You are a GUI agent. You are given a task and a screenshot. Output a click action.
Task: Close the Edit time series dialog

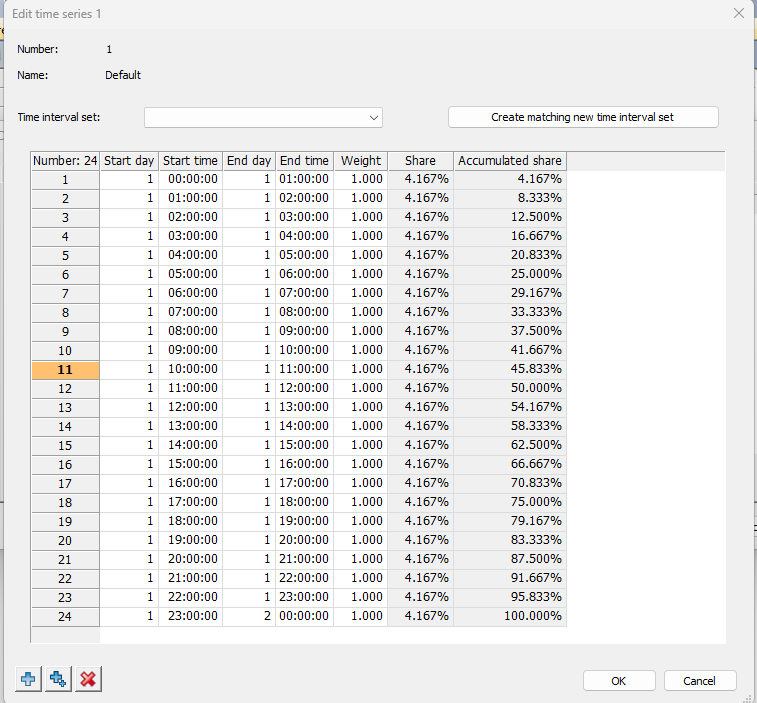pyautogui.click(x=739, y=14)
